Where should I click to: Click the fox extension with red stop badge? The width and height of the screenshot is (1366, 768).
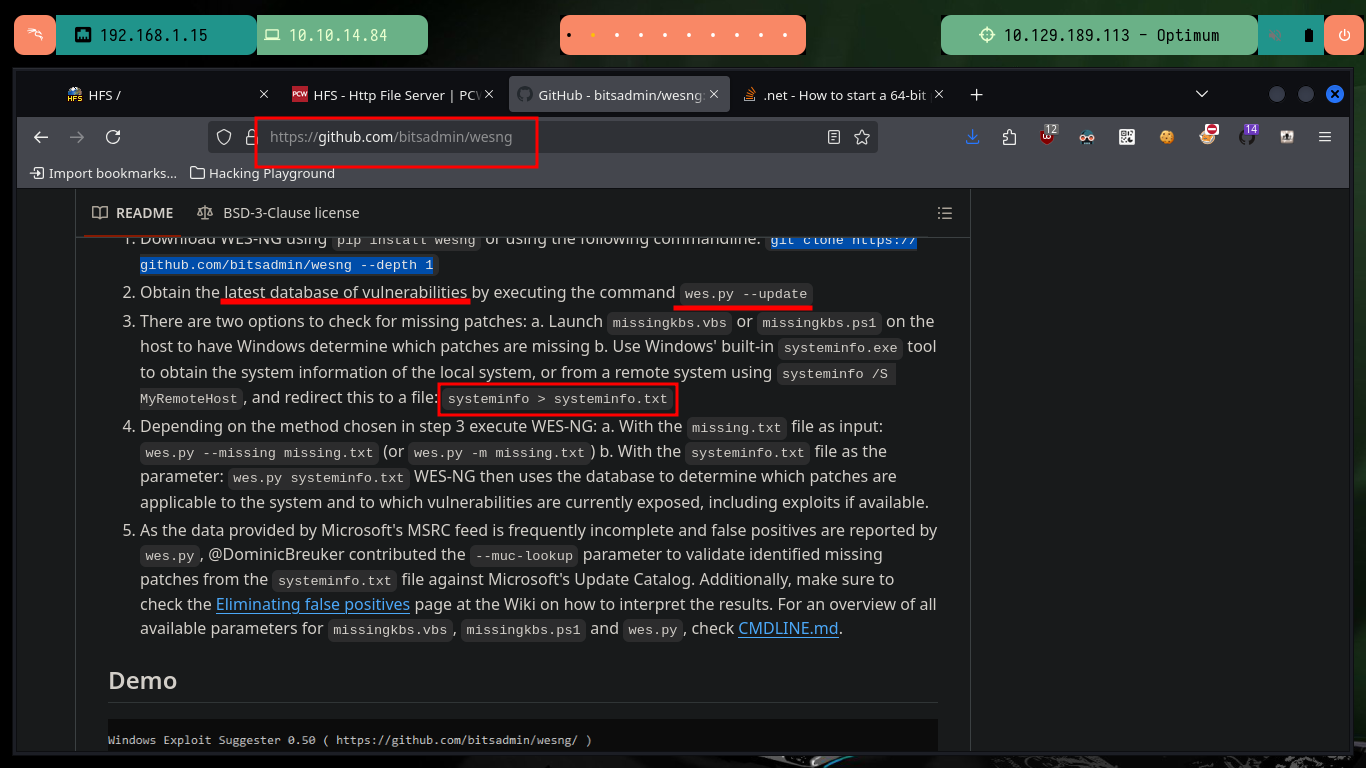point(1208,136)
